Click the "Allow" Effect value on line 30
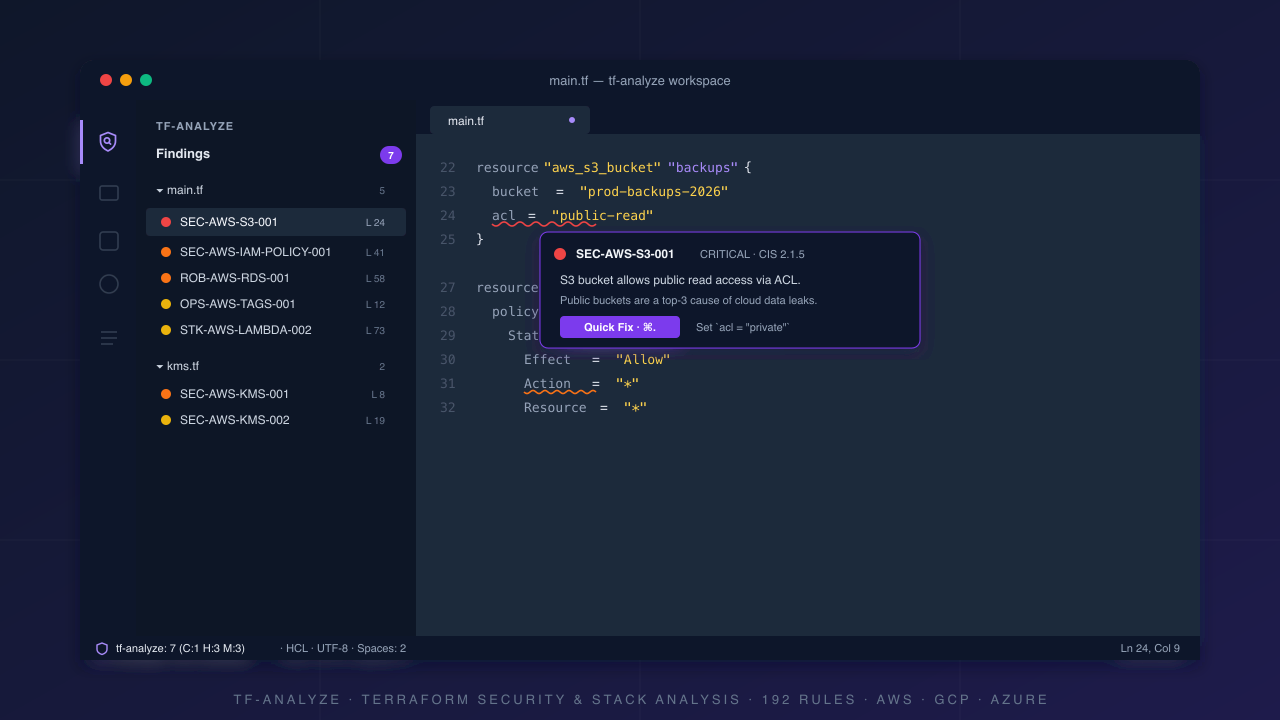This screenshot has width=1280, height=720. point(643,360)
